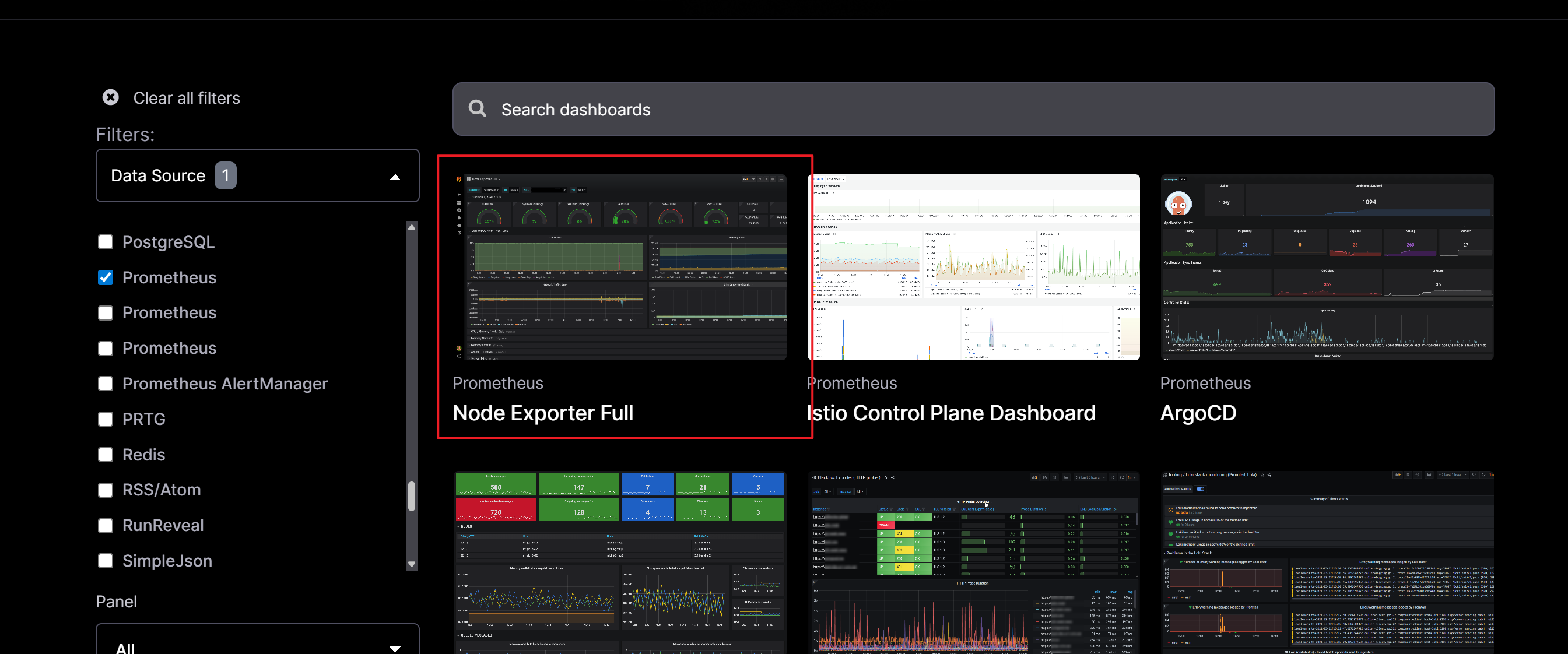The image size is (1568, 654).
Task: Click the PostgreSQL filter label
Action: [169, 242]
